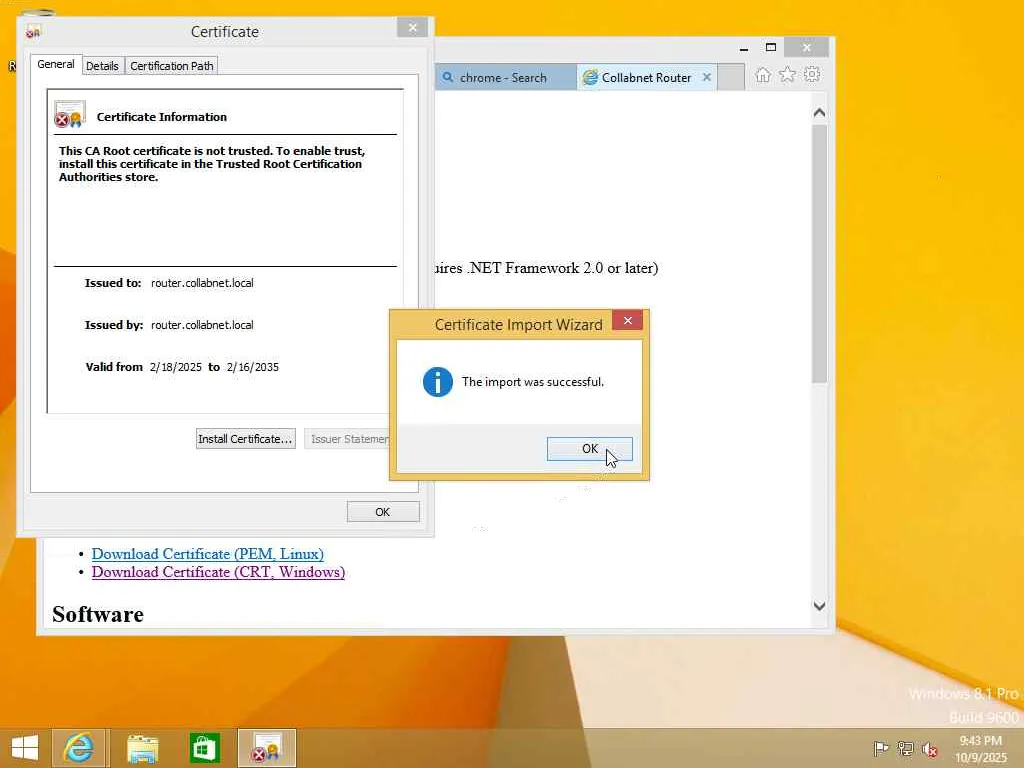
Task: Select the Collabnet Router browser tab
Action: 646,77
